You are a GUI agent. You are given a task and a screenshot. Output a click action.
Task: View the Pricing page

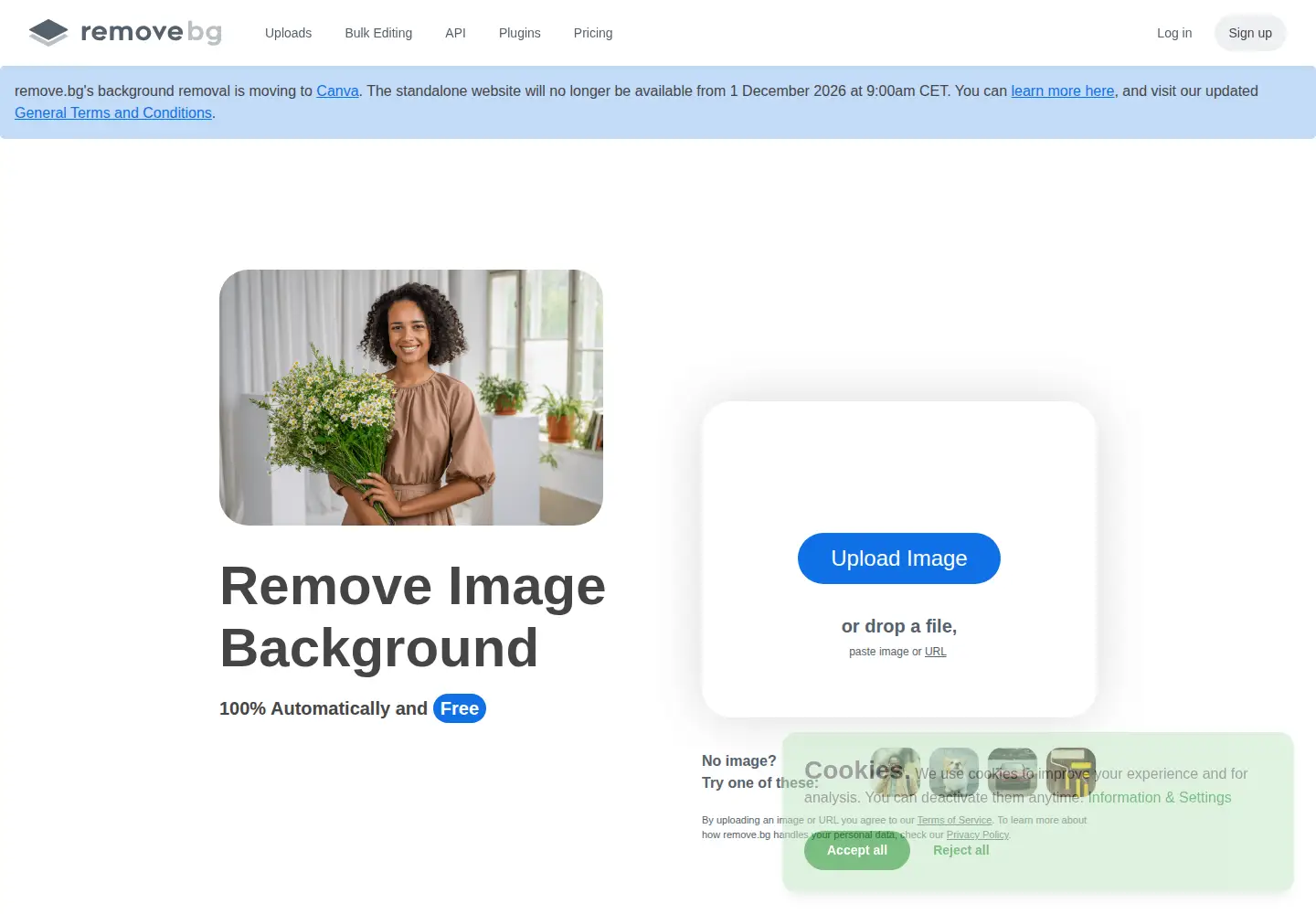pyautogui.click(x=593, y=33)
